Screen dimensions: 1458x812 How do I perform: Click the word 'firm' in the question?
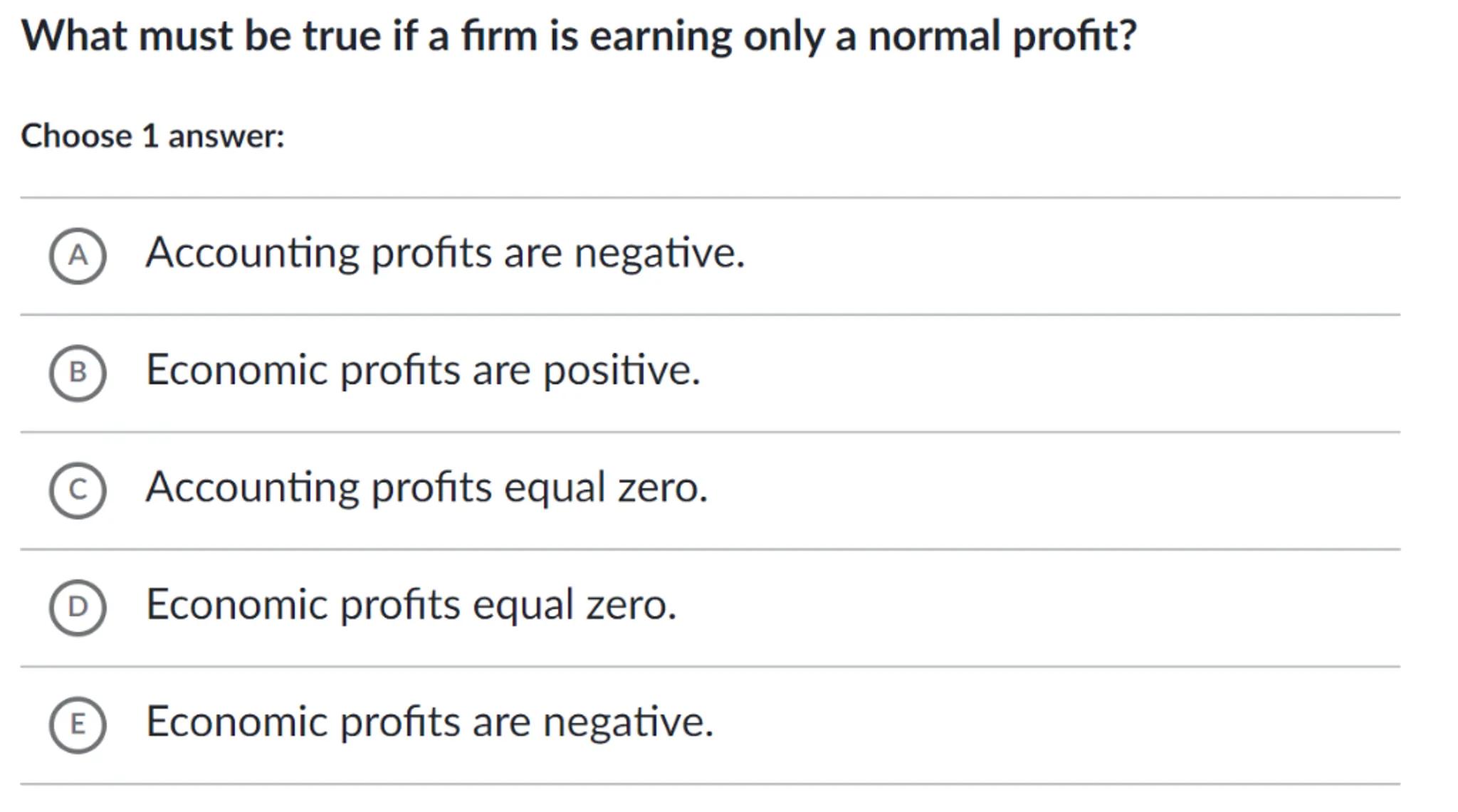pyautogui.click(x=498, y=36)
